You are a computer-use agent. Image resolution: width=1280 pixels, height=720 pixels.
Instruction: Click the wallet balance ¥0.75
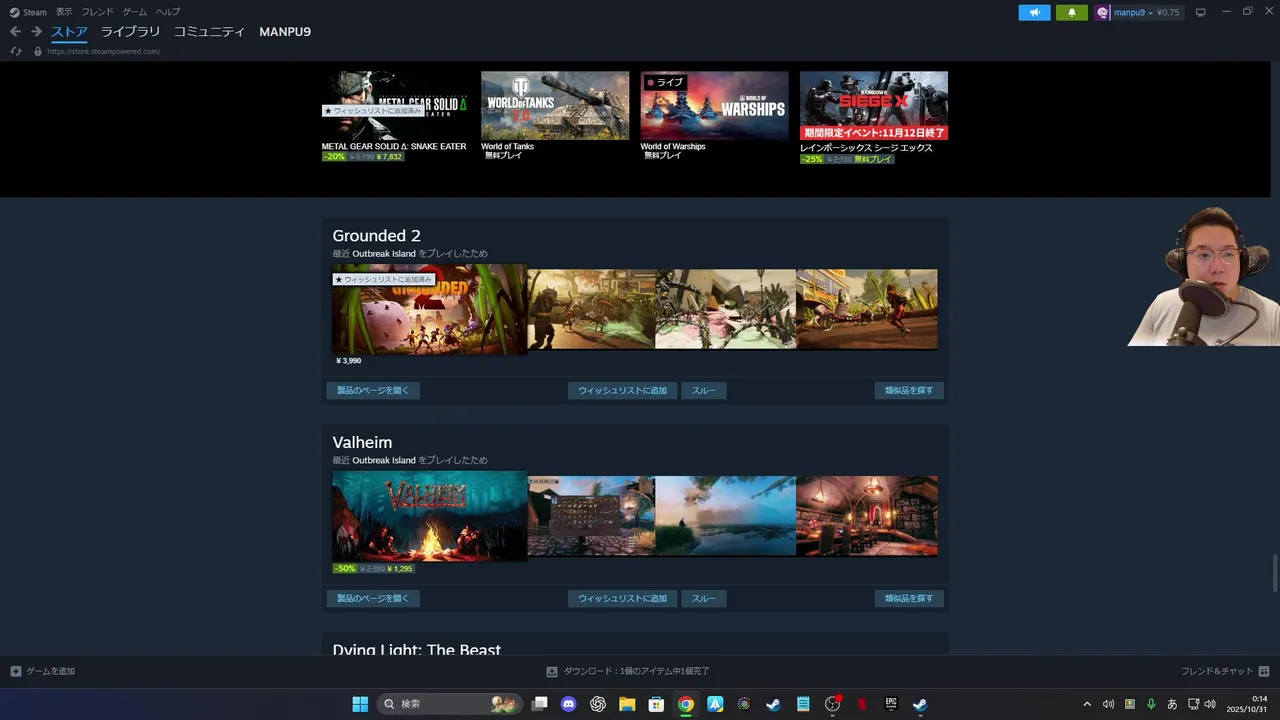1168,12
